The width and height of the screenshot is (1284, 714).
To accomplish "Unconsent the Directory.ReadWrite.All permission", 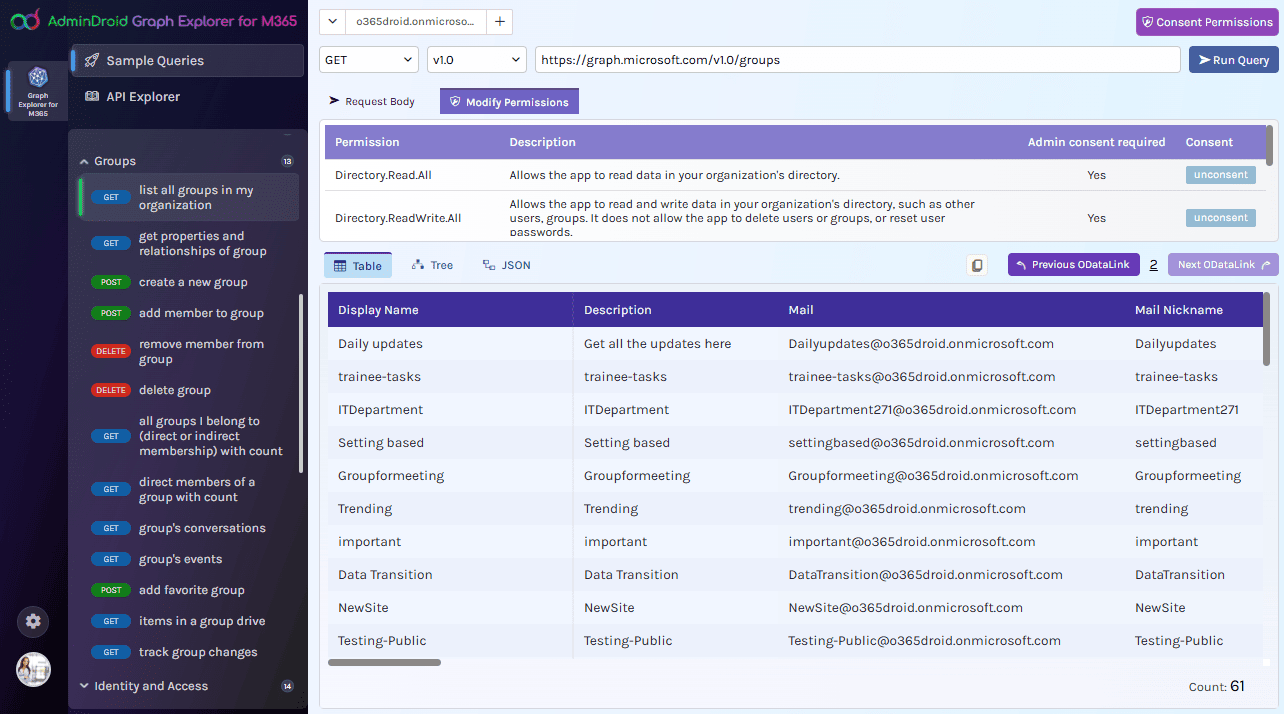I will tap(1220, 217).
